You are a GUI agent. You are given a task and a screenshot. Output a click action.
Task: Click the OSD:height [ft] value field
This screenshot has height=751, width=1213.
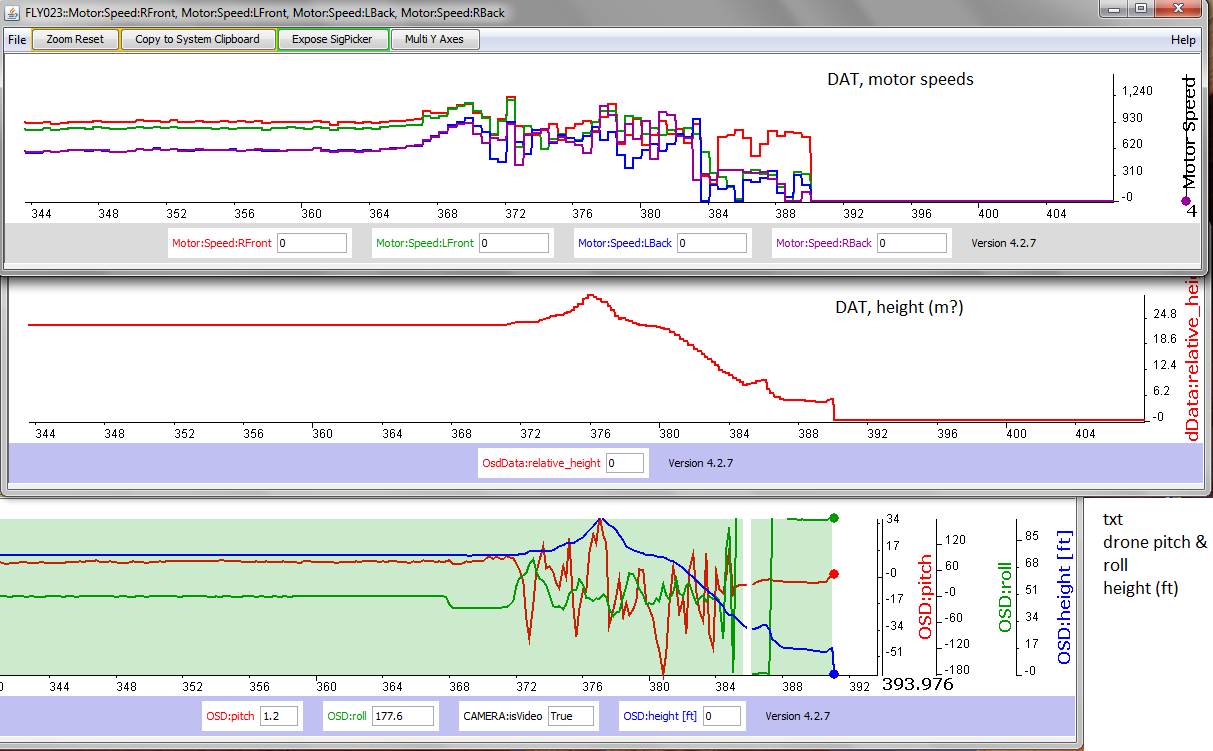pyautogui.click(x=722, y=716)
